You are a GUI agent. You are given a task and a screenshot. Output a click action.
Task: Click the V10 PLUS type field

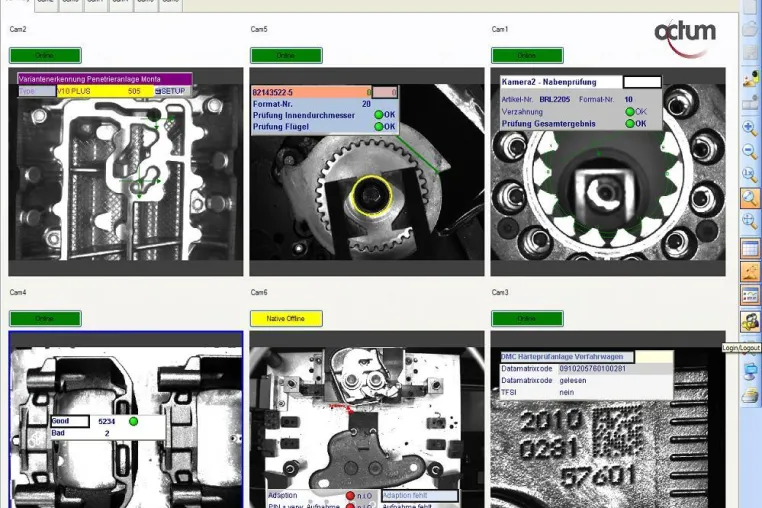(x=105, y=91)
